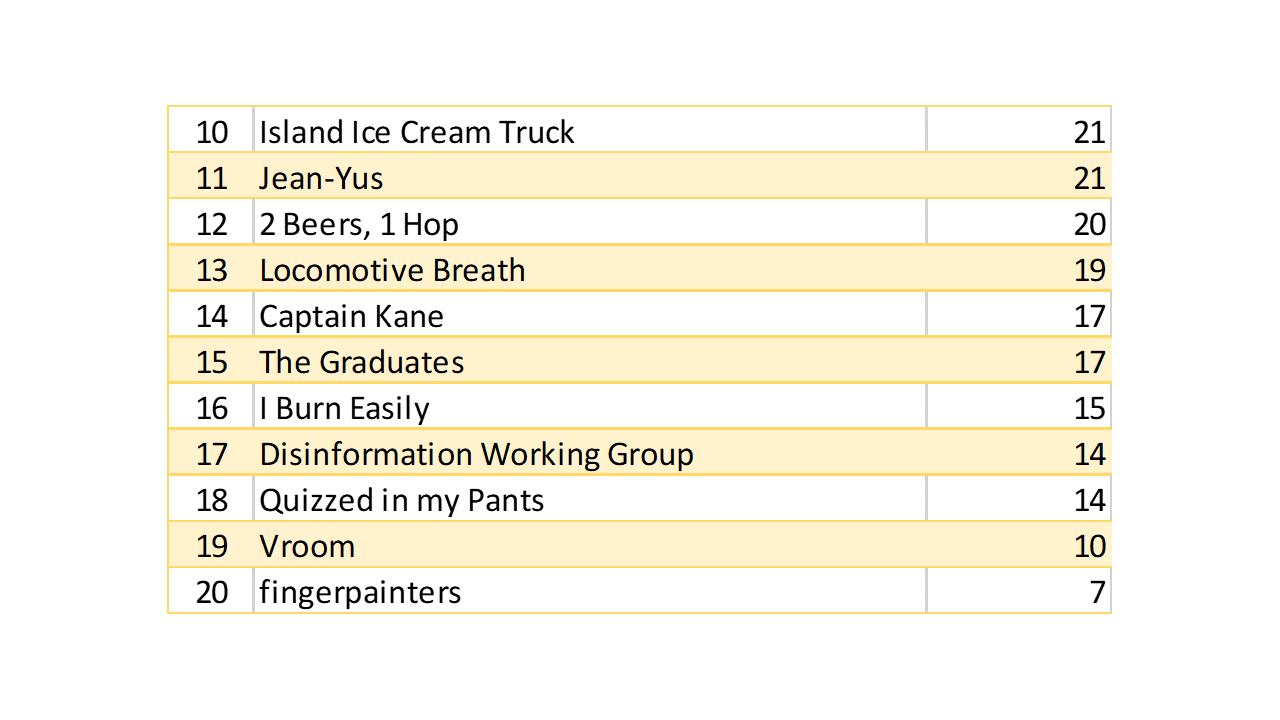Select the fingerpainters score of 7
The image size is (1280, 720).
[1098, 592]
